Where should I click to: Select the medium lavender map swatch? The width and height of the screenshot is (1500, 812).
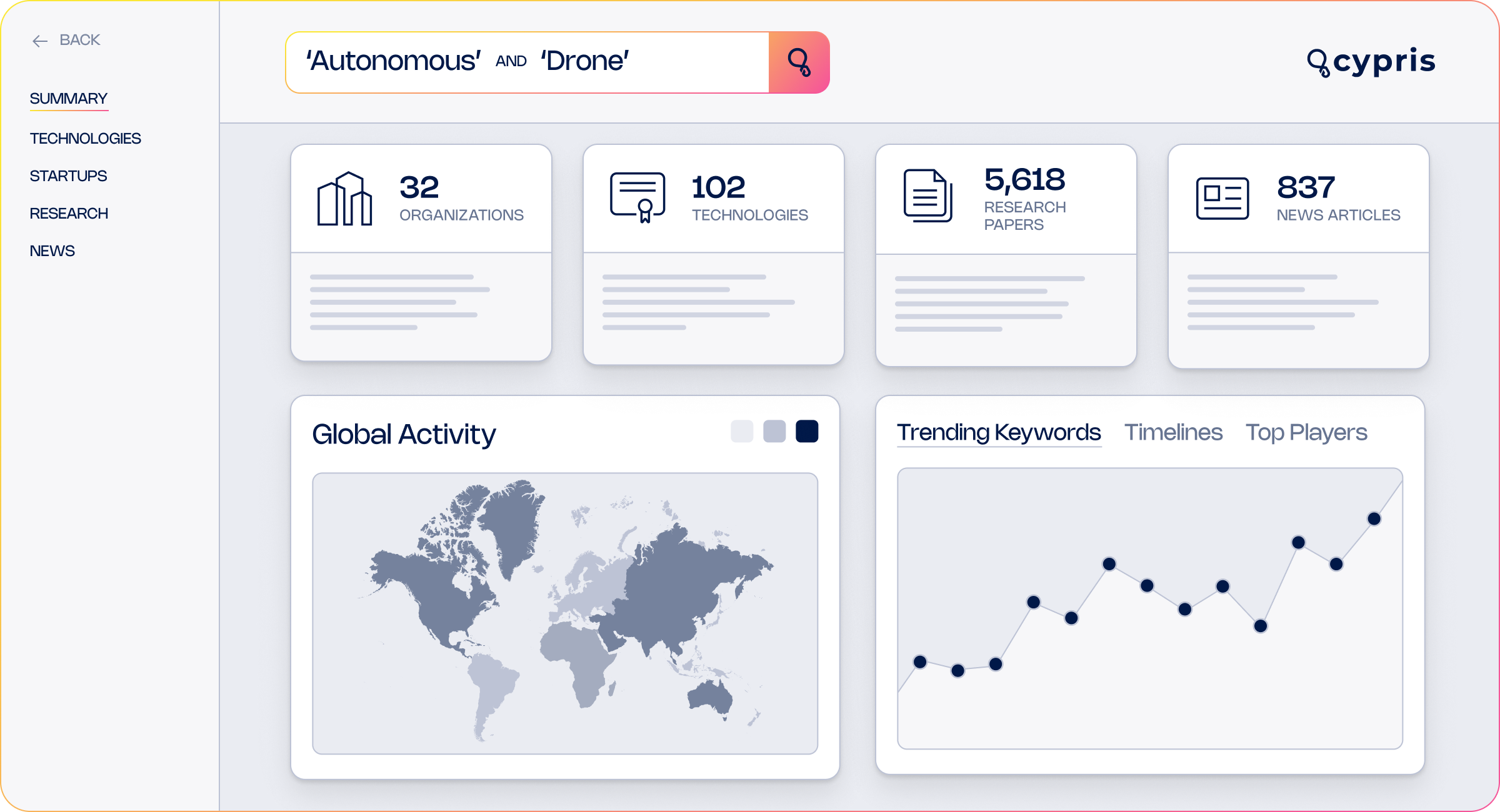tap(774, 431)
